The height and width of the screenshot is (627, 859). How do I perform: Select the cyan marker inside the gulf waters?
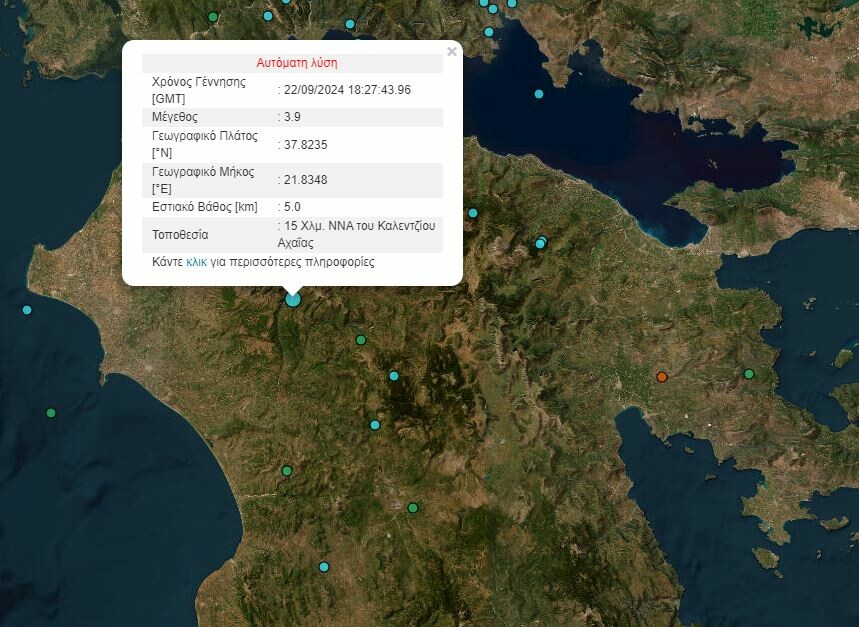tap(539, 94)
